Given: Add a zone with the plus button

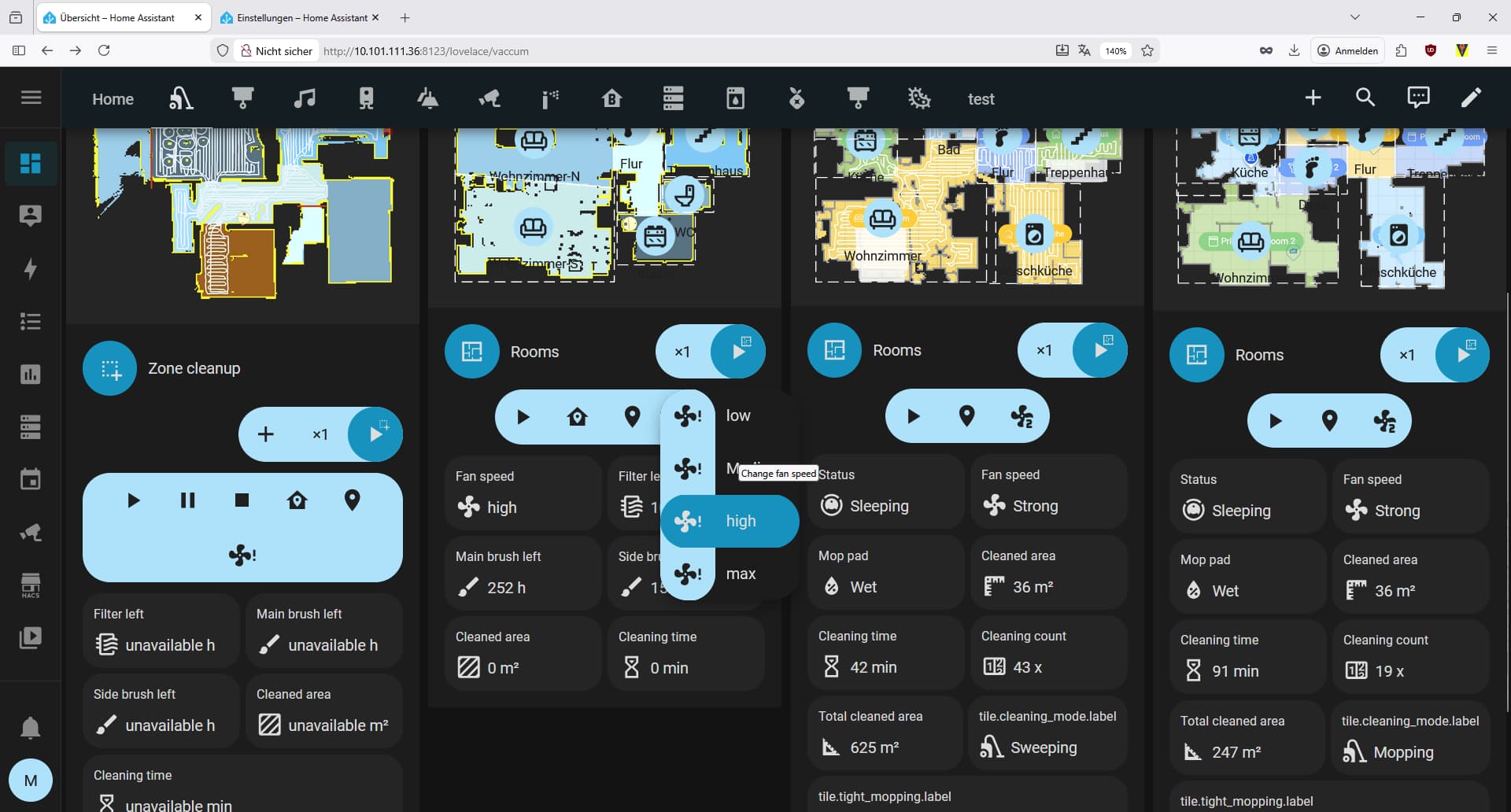Looking at the screenshot, I should pos(266,434).
